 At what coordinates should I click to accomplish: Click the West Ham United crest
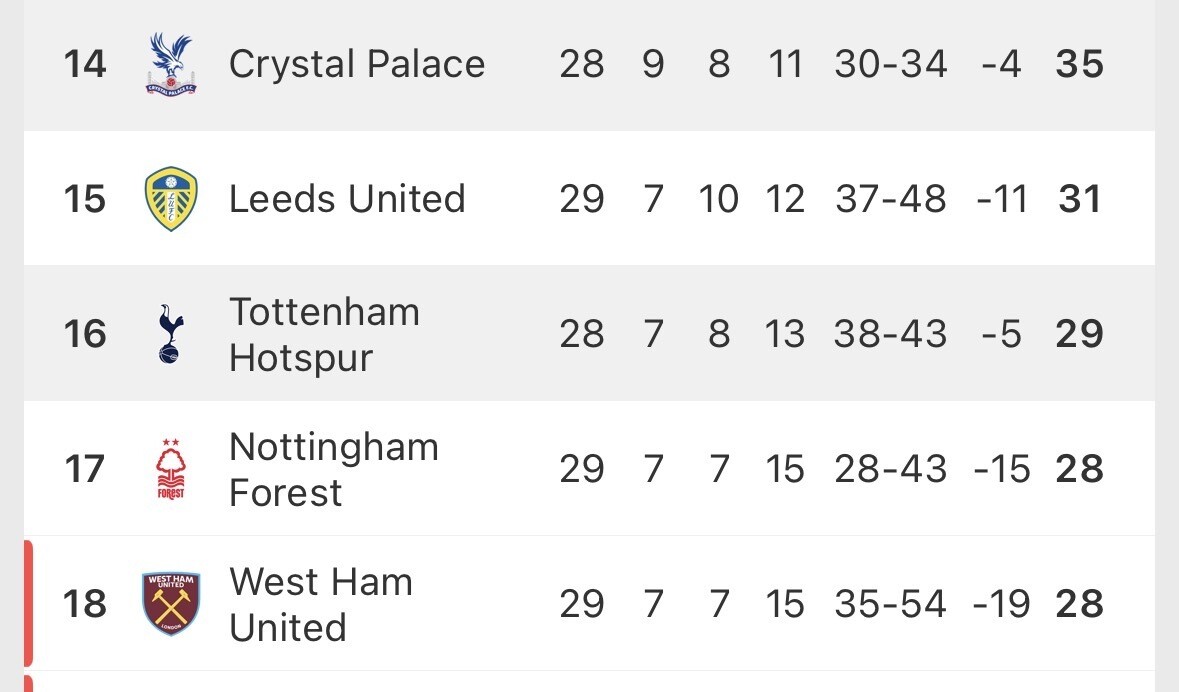171,604
